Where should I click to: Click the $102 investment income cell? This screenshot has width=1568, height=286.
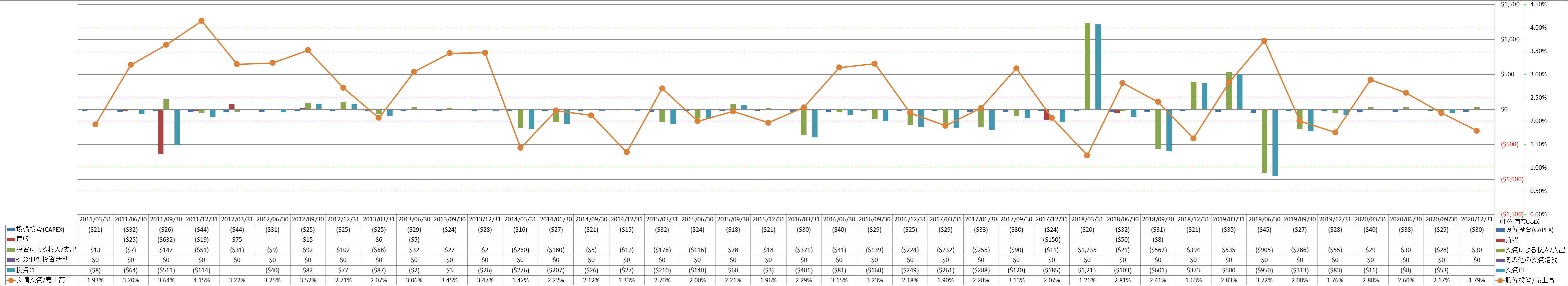343,250
